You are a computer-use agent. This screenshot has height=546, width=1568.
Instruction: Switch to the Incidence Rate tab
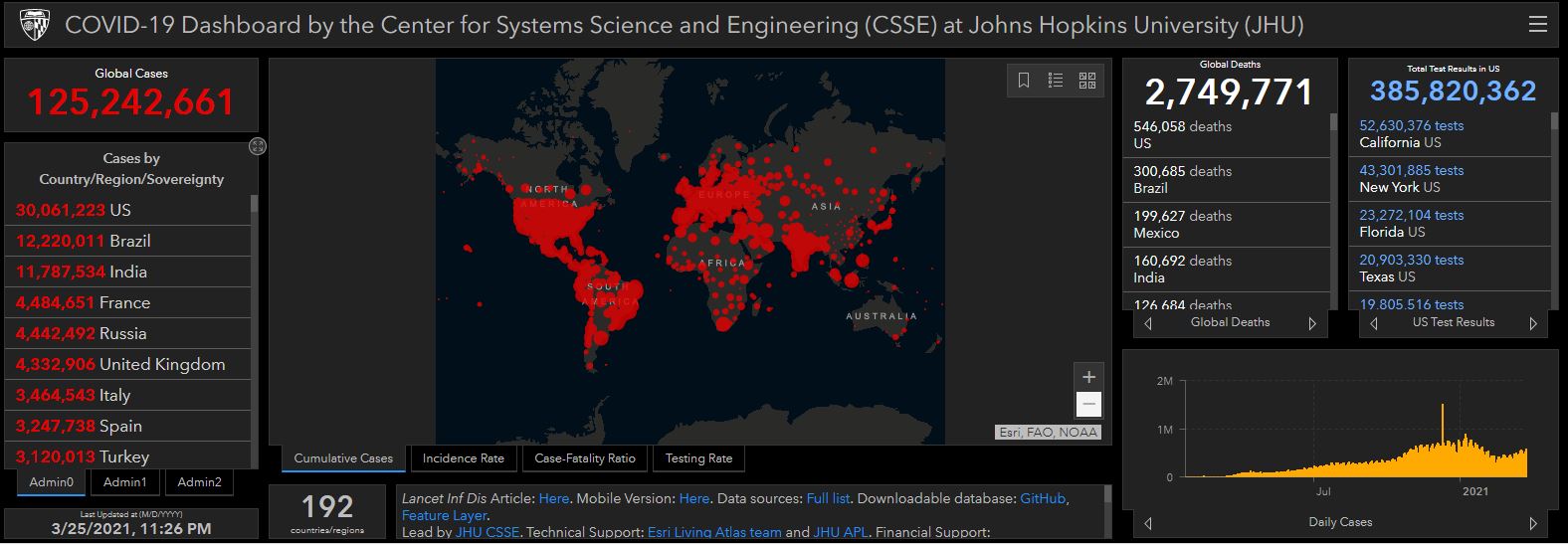[463, 458]
